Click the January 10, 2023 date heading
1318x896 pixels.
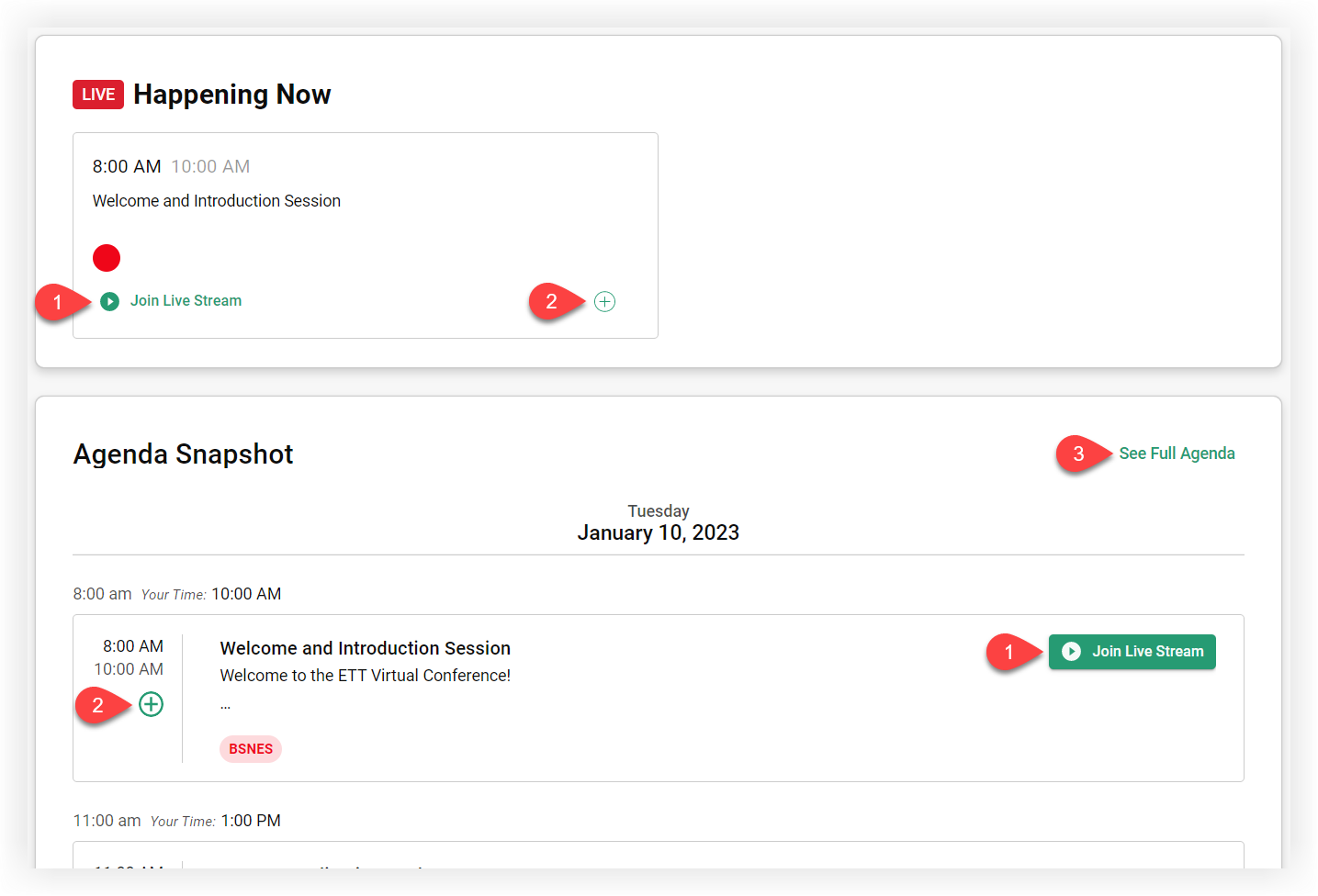coord(658,533)
